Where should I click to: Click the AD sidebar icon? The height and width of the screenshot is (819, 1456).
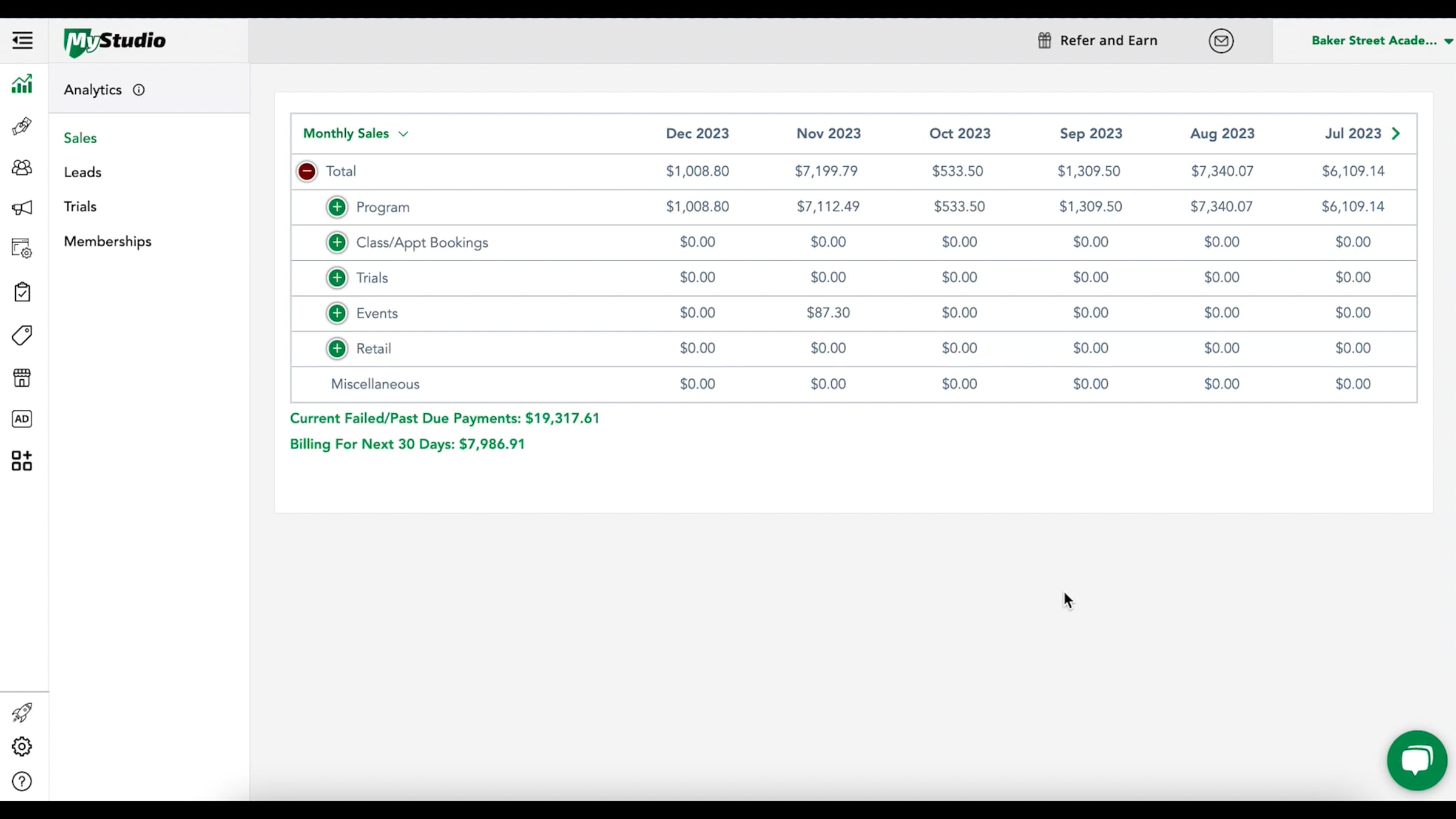(x=22, y=419)
